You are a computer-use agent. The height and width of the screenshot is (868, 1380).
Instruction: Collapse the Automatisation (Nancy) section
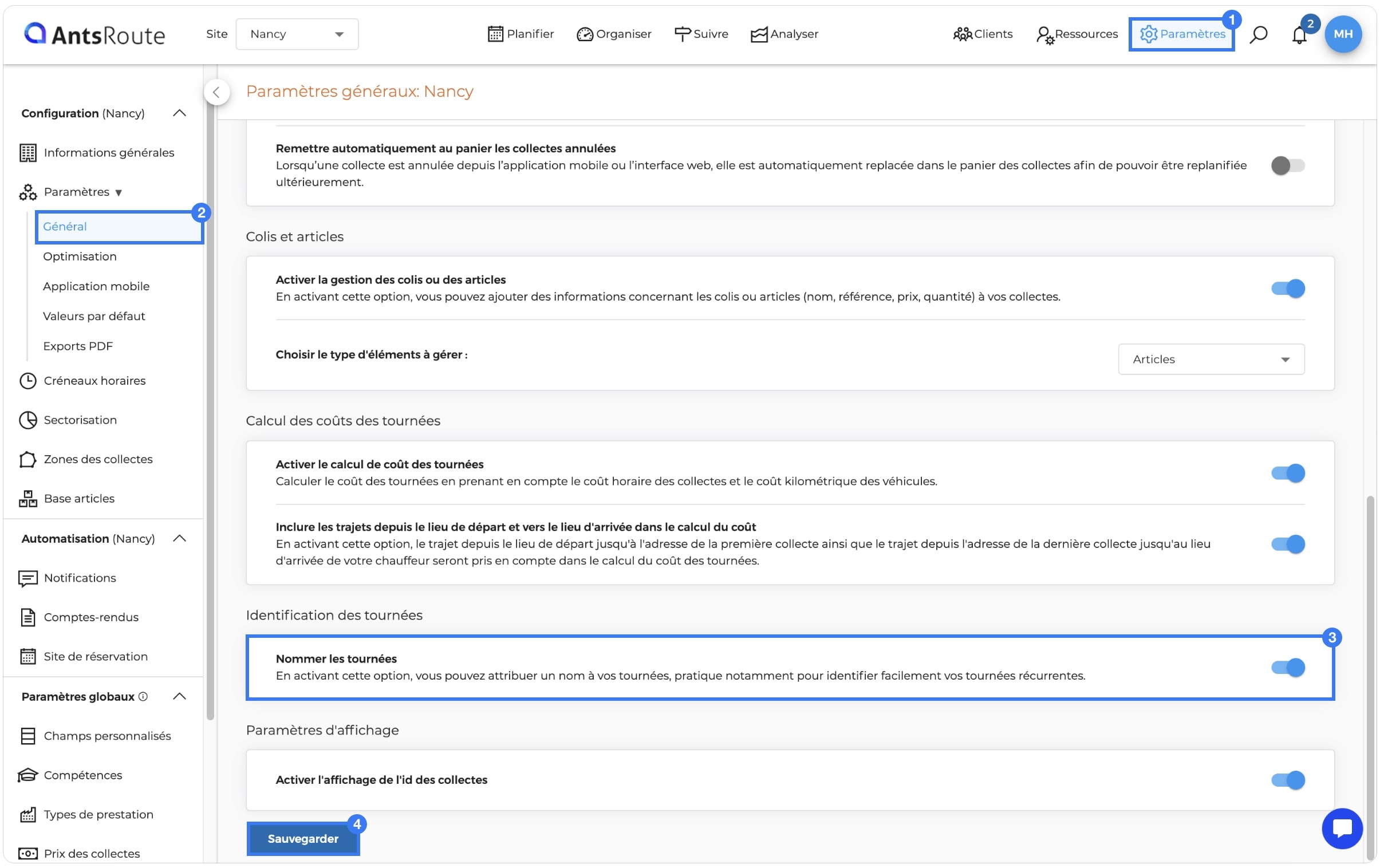click(179, 539)
